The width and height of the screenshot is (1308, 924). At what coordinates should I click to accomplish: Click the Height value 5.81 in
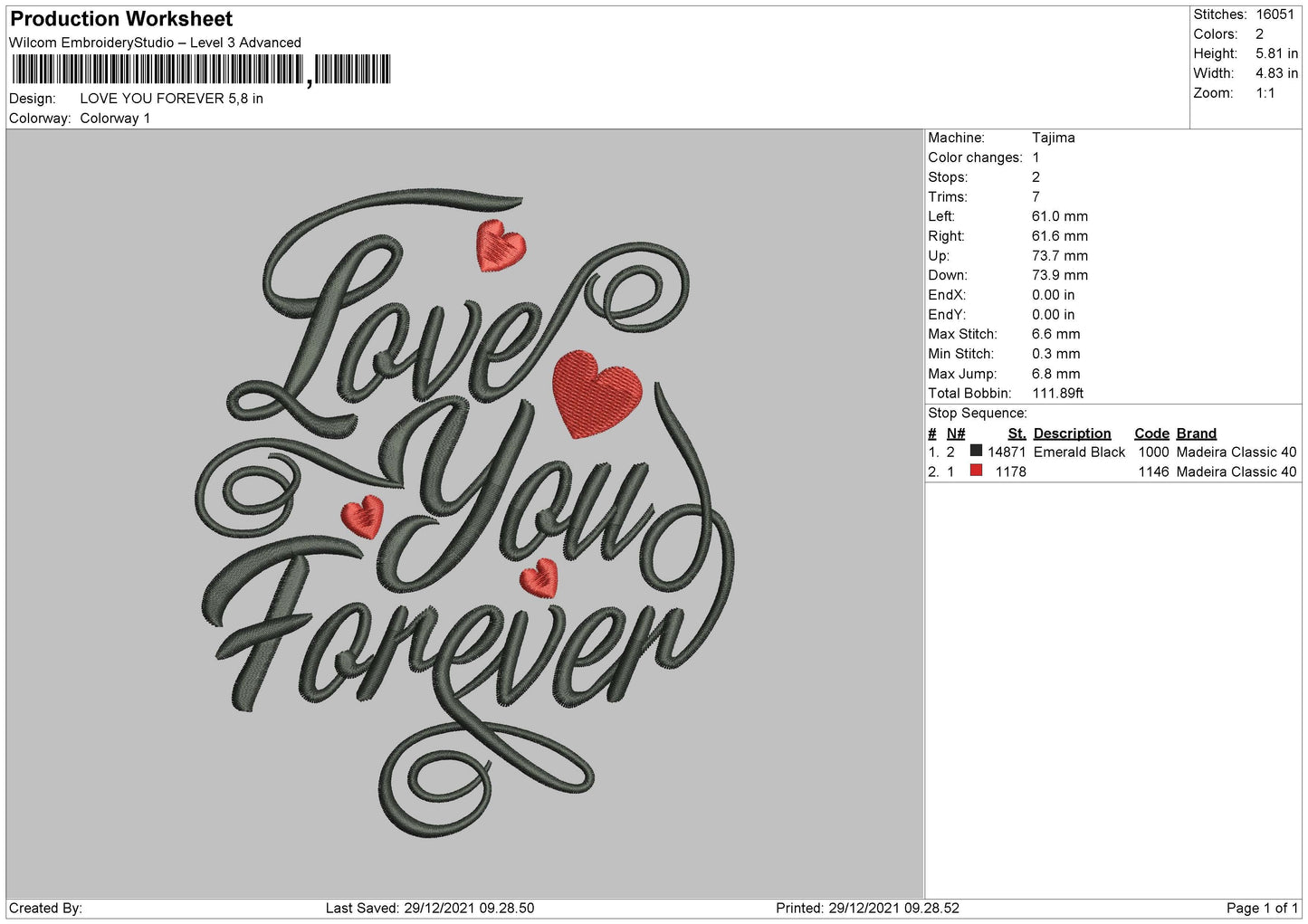click(1276, 53)
